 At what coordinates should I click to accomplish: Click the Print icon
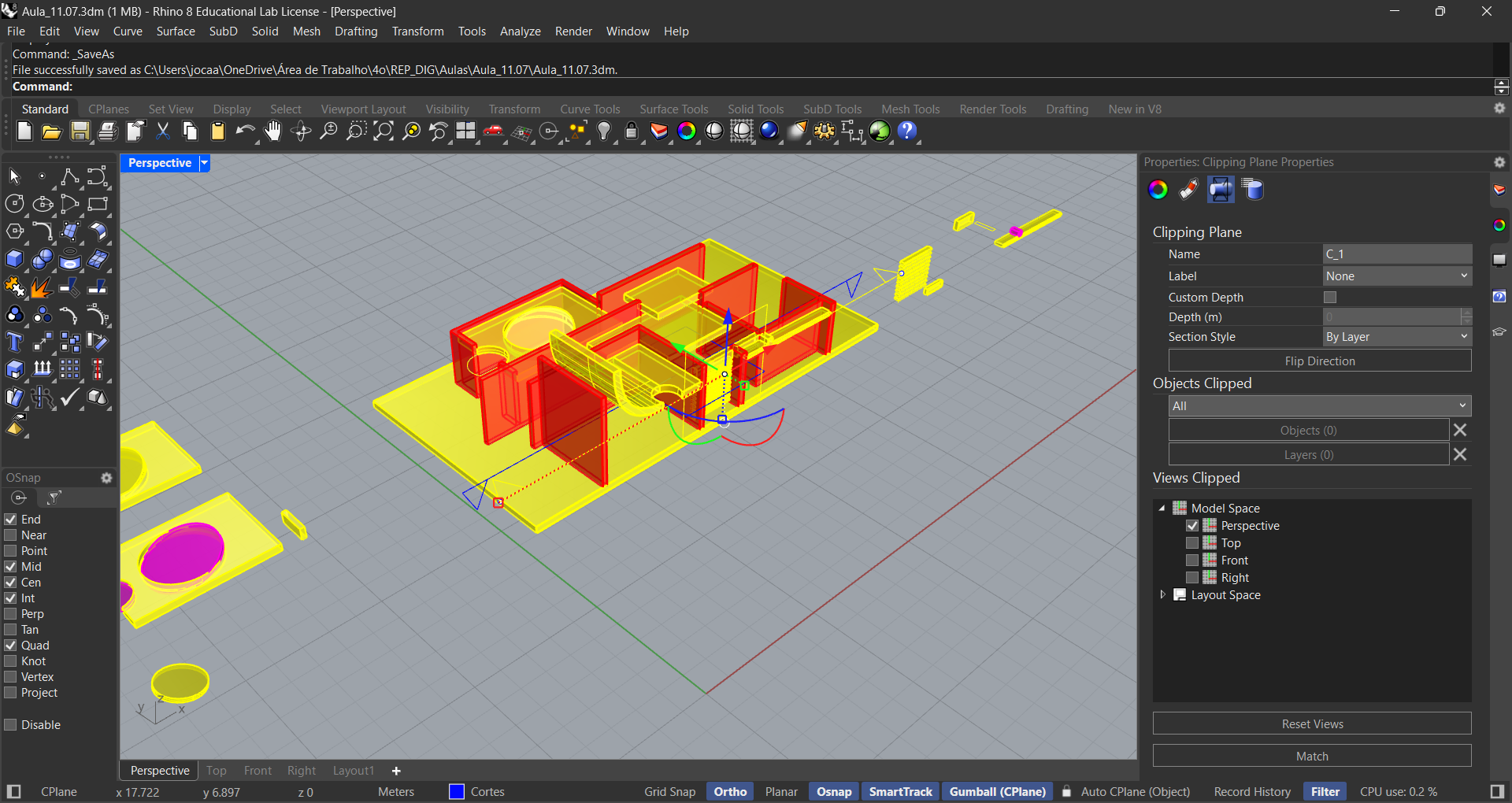click(x=107, y=131)
